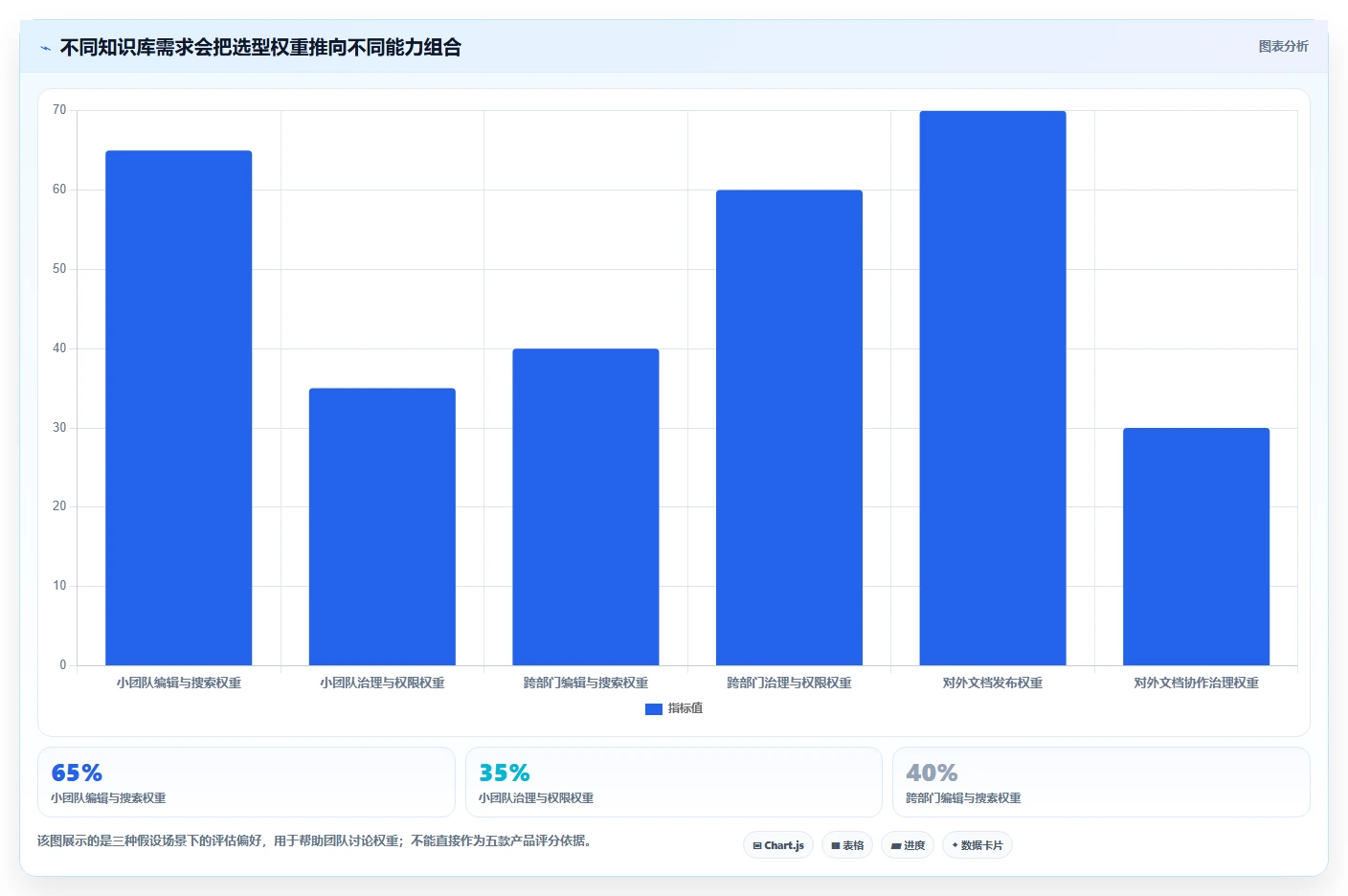
Task: Click the 指标值 legend label
Action: 685,708
